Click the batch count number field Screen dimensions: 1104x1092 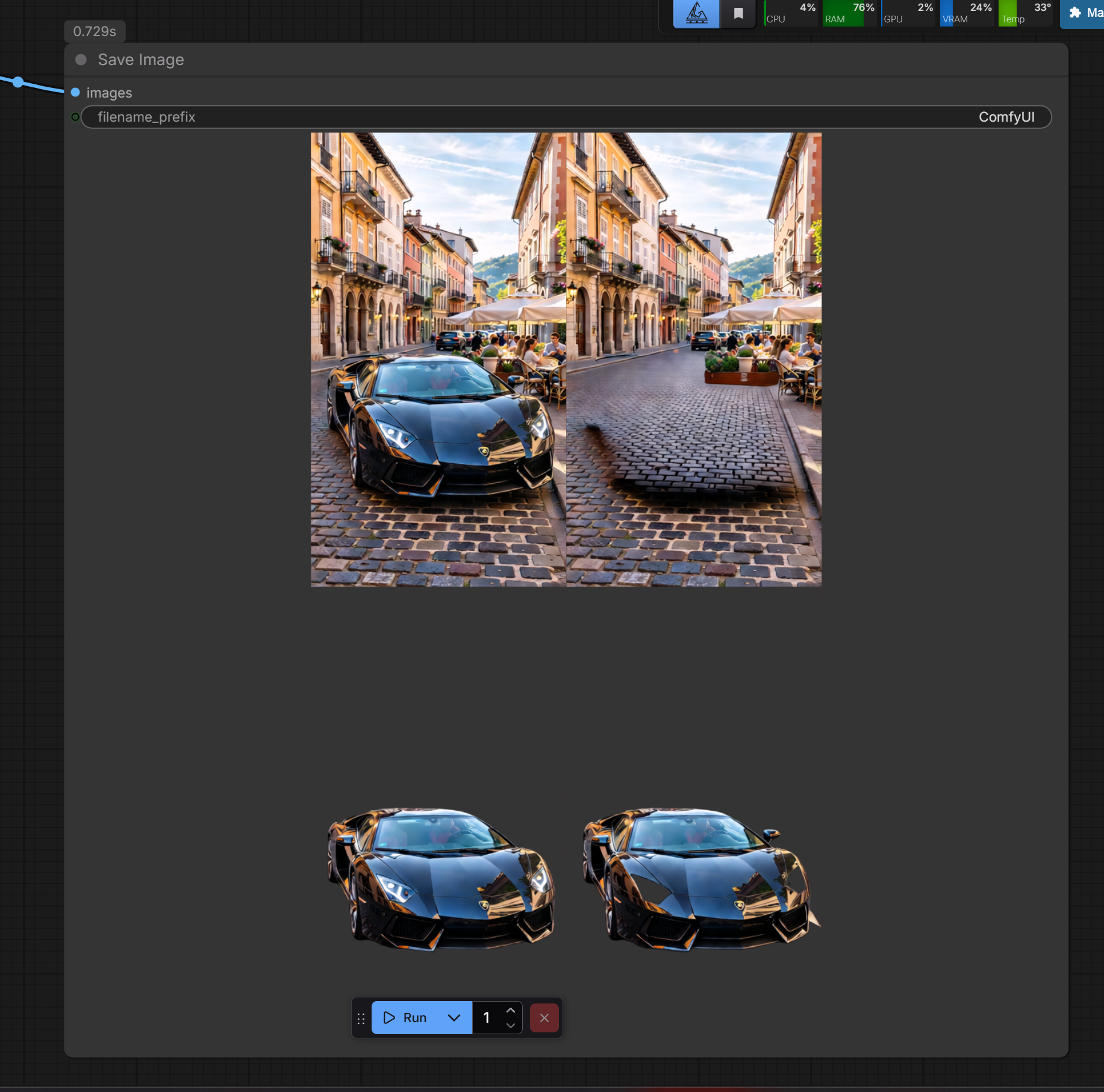pos(487,1017)
